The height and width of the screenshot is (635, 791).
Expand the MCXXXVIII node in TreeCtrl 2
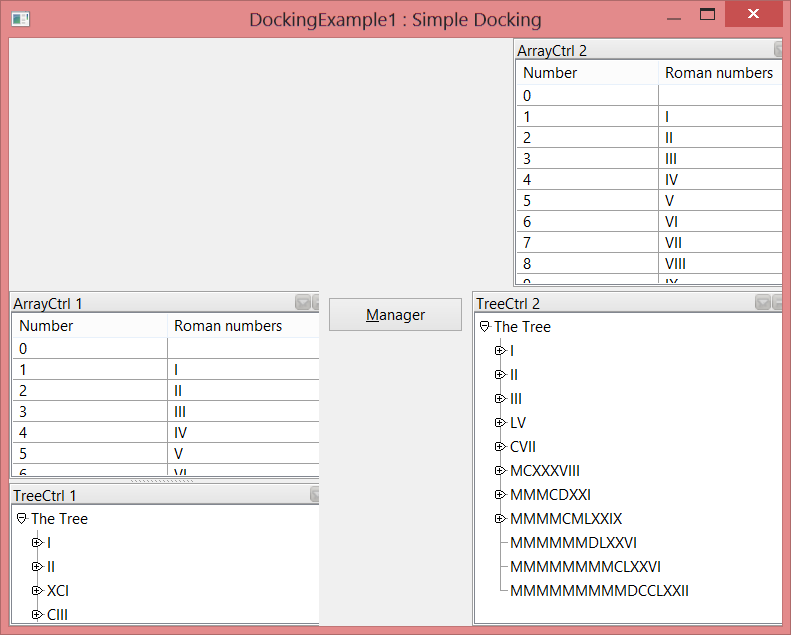[500, 470]
